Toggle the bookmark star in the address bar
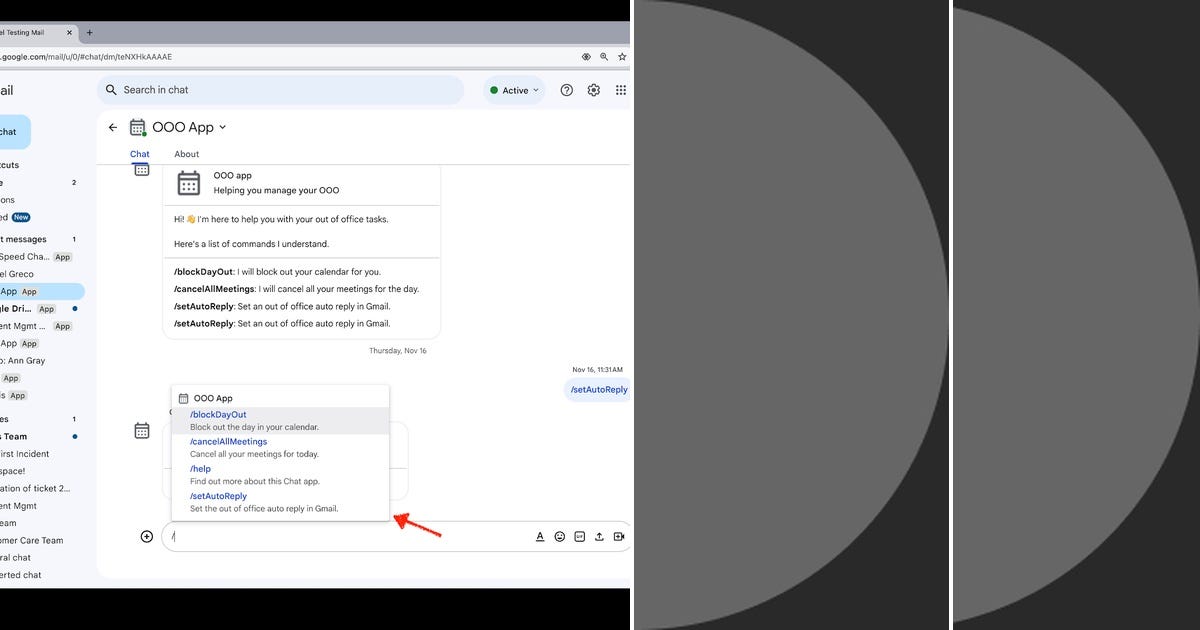Screen dimensions: 1200x630 (x=622, y=57)
